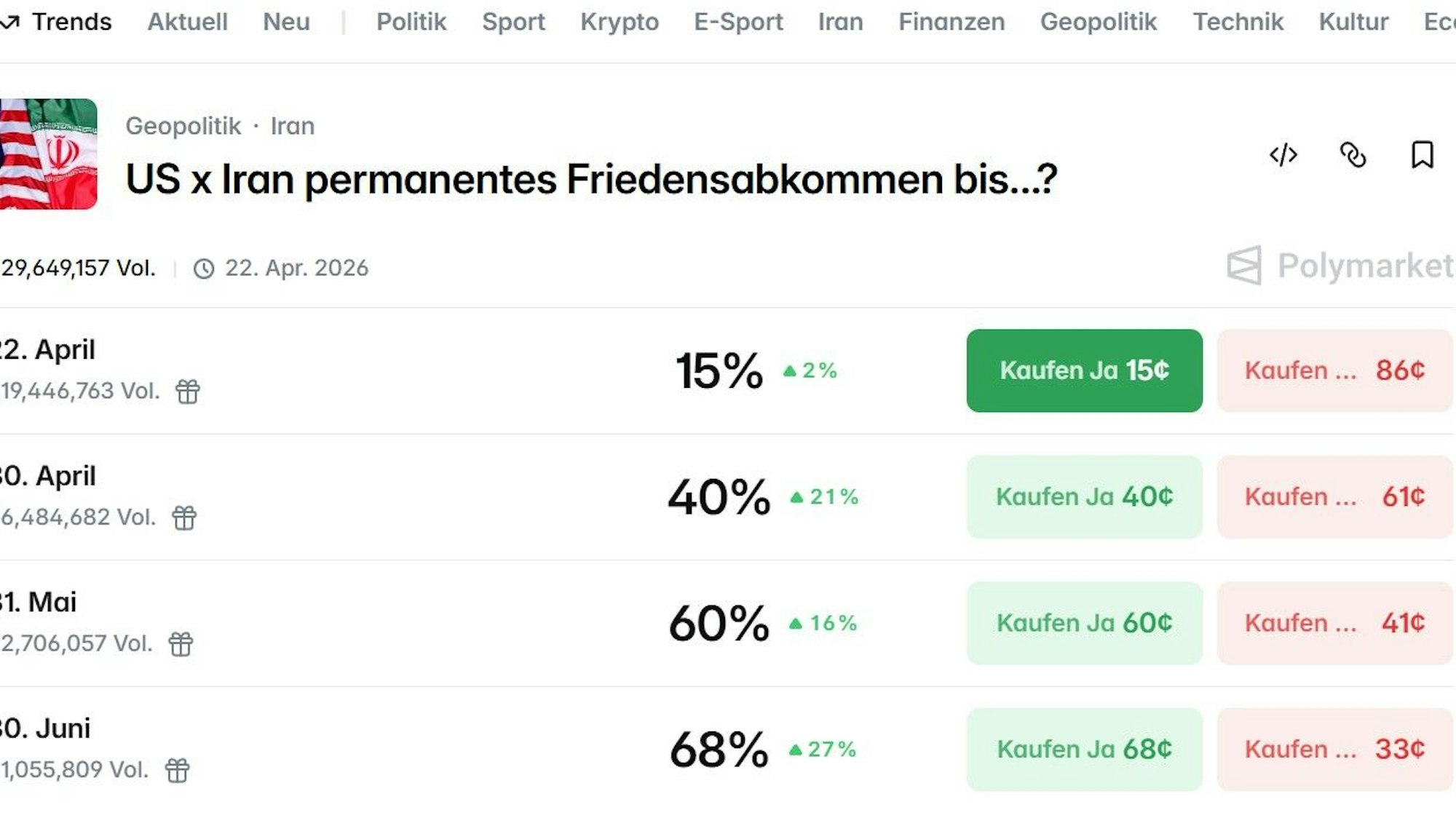The height and width of the screenshot is (818, 1456).
Task: Click the Kaufen Ja 15¢ button
Action: (1084, 370)
